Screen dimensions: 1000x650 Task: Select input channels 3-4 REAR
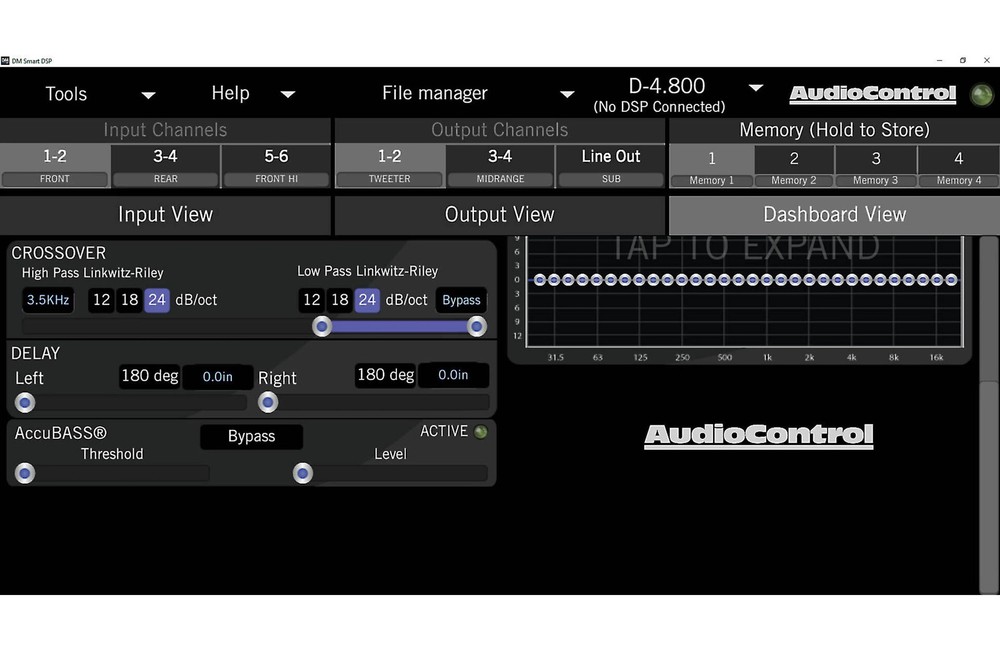pyautogui.click(x=165, y=166)
